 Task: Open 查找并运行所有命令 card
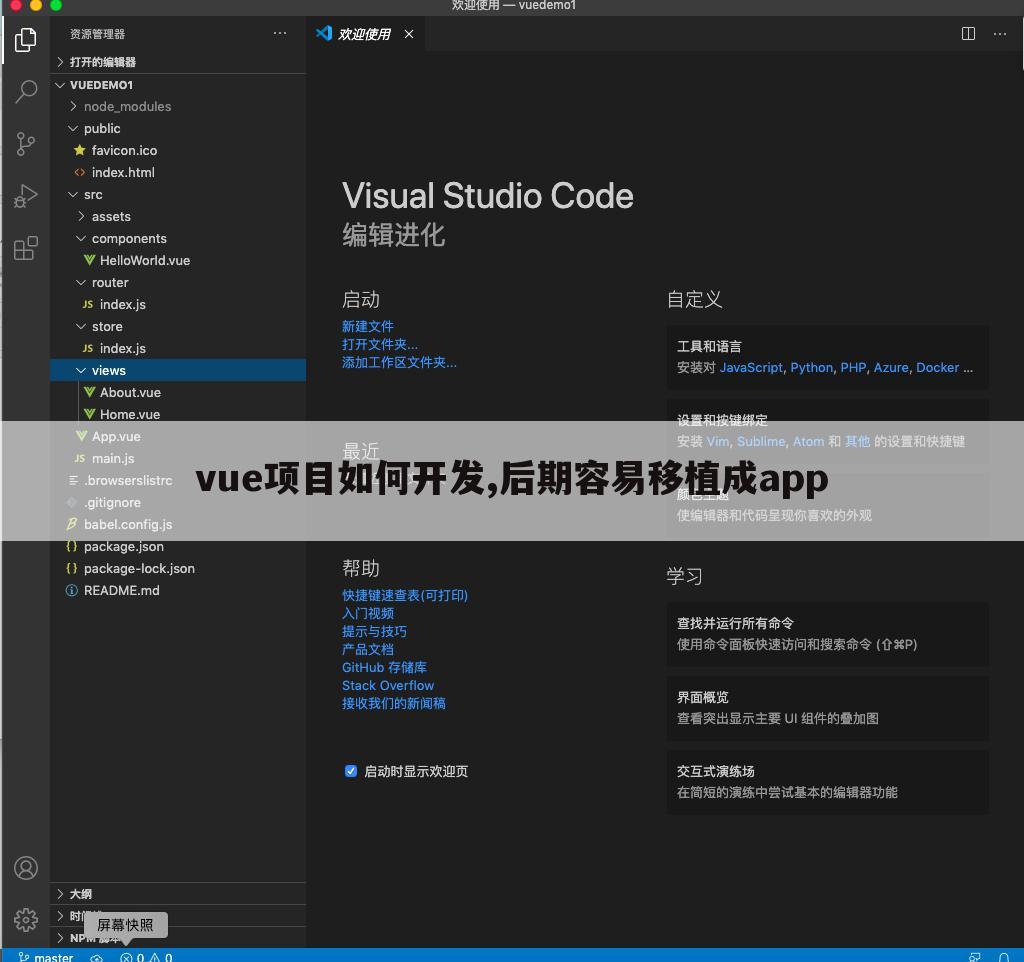click(x=827, y=634)
